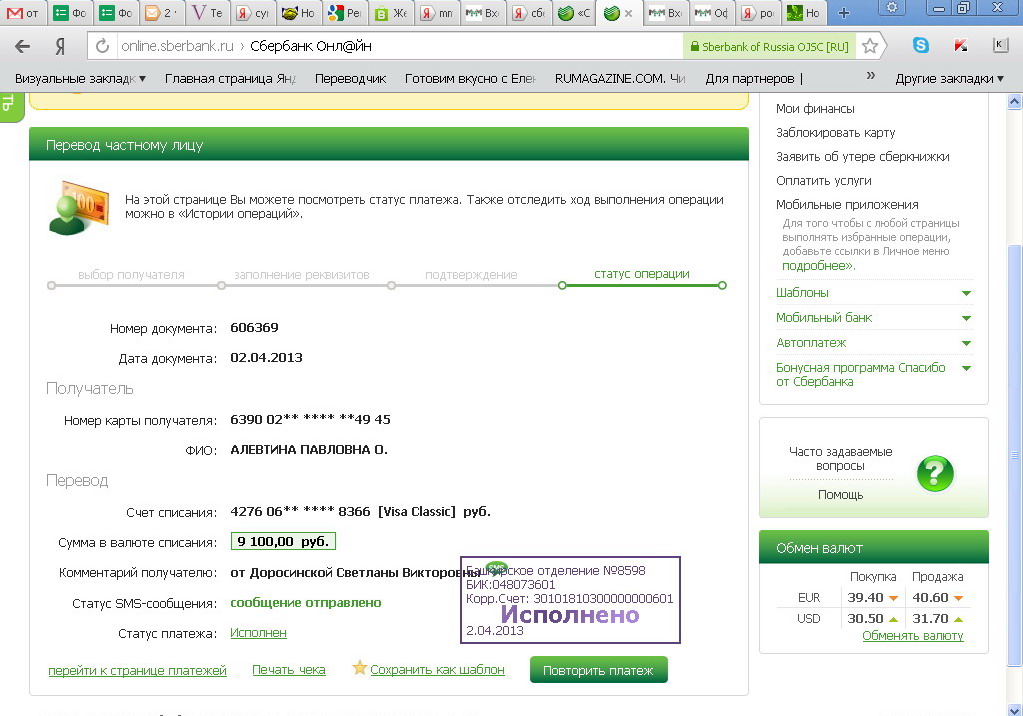
Task: Open 'Мои финансы' in the sidebar
Action: tap(815, 109)
